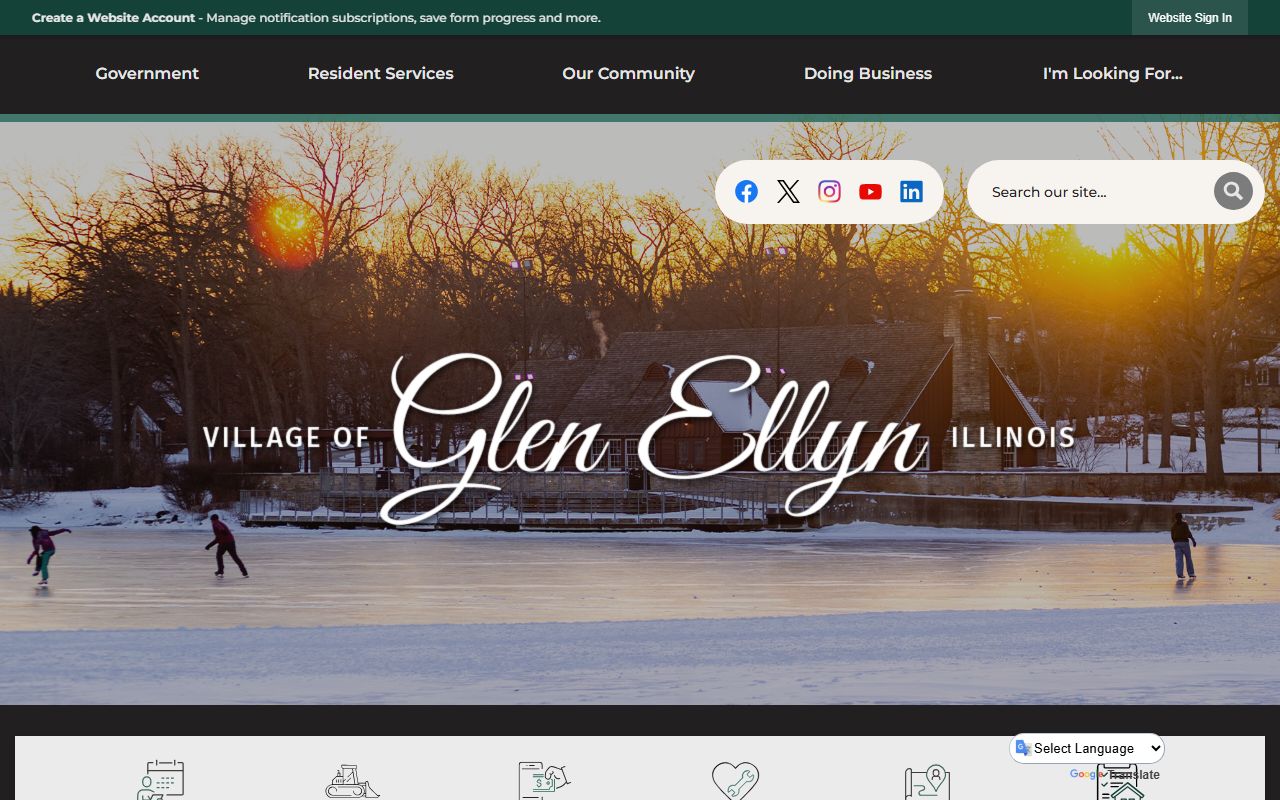Open the Resident Services menu
The height and width of the screenshot is (800, 1280).
coord(381,74)
